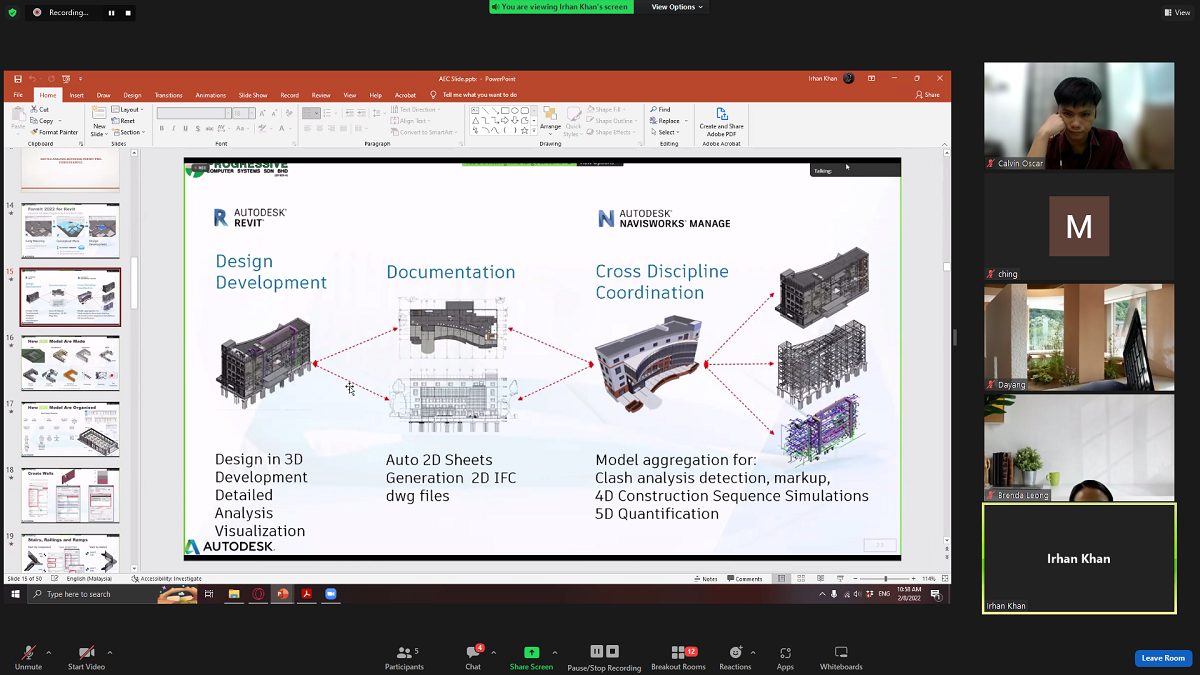
Task: Open Zoom View layout menu
Action: [x=1177, y=12]
